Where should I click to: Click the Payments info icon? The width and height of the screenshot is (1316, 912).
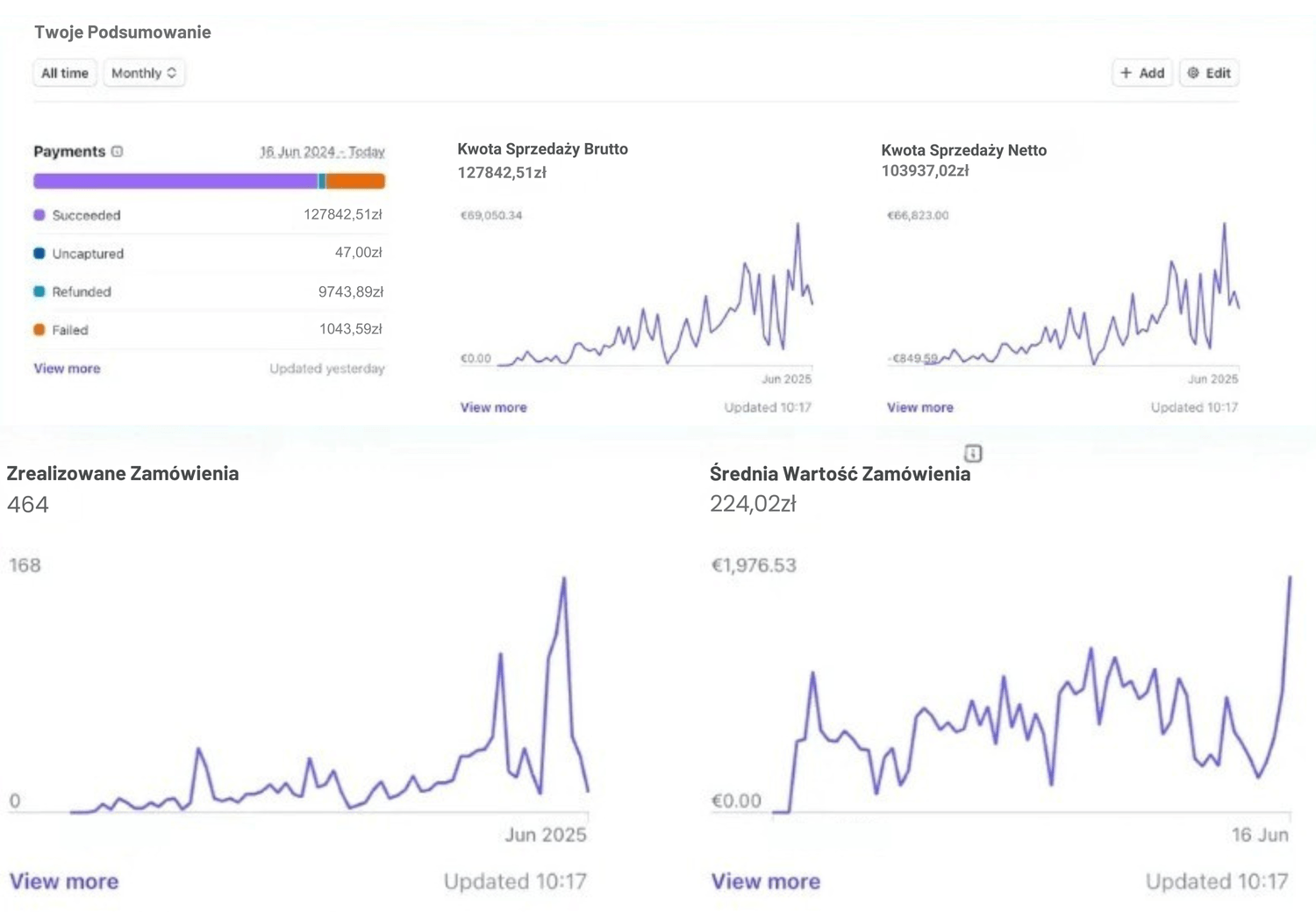coord(118,152)
